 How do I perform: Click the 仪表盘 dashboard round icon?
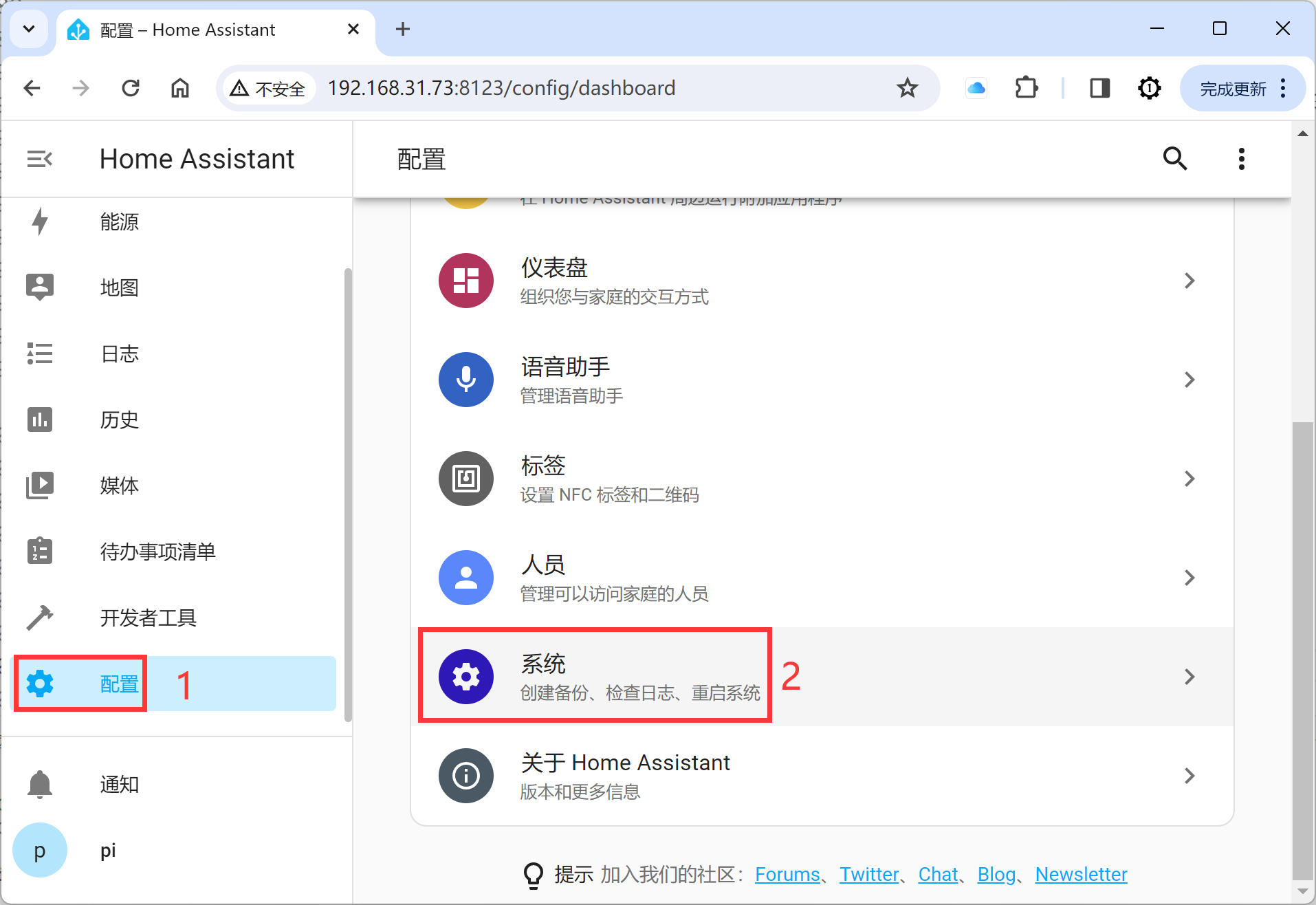click(x=466, y=281)
